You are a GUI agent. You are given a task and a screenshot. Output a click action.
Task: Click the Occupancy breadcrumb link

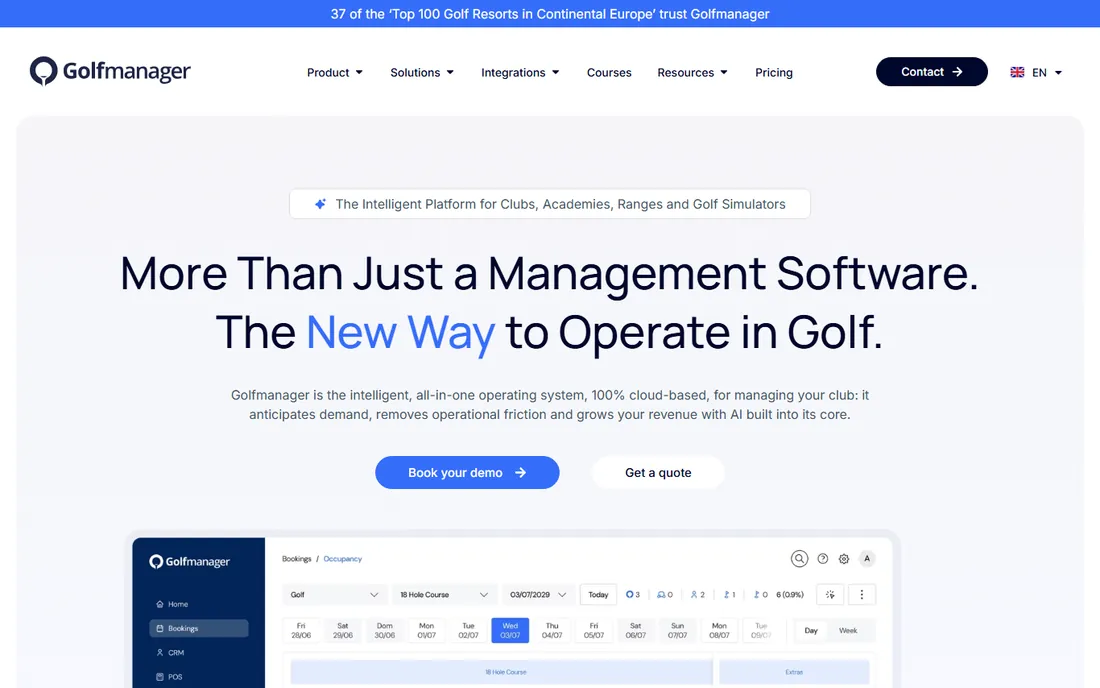[342, 559]
